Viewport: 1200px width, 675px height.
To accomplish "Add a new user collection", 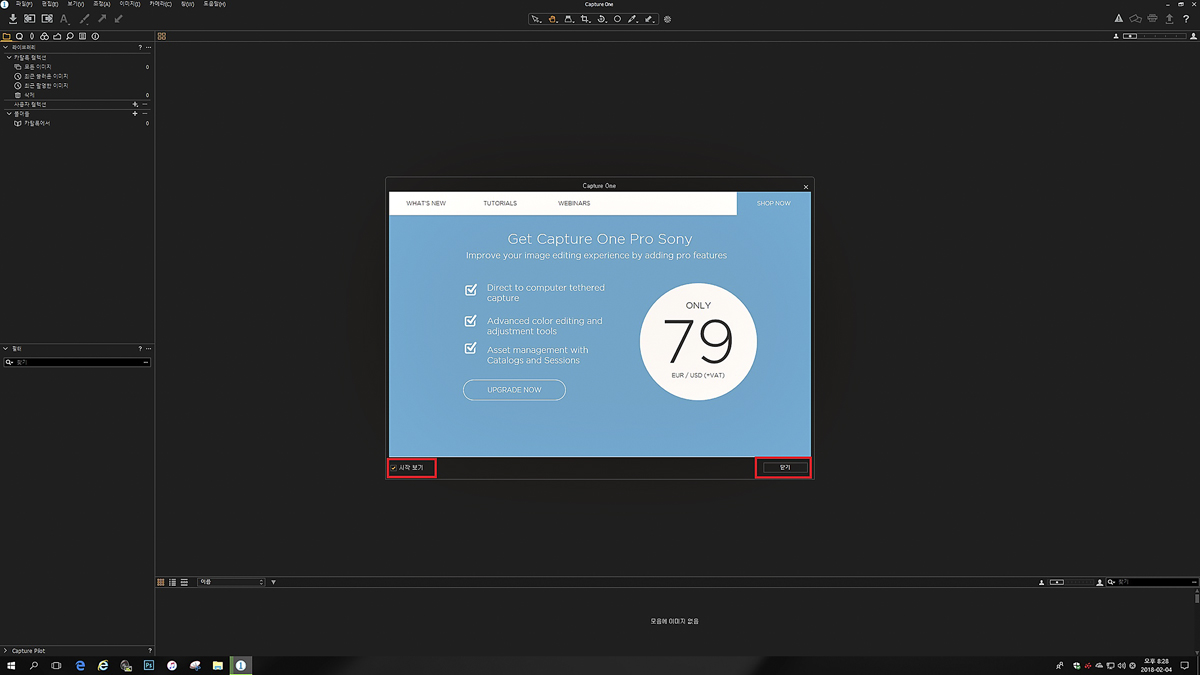I will (135, 104).
